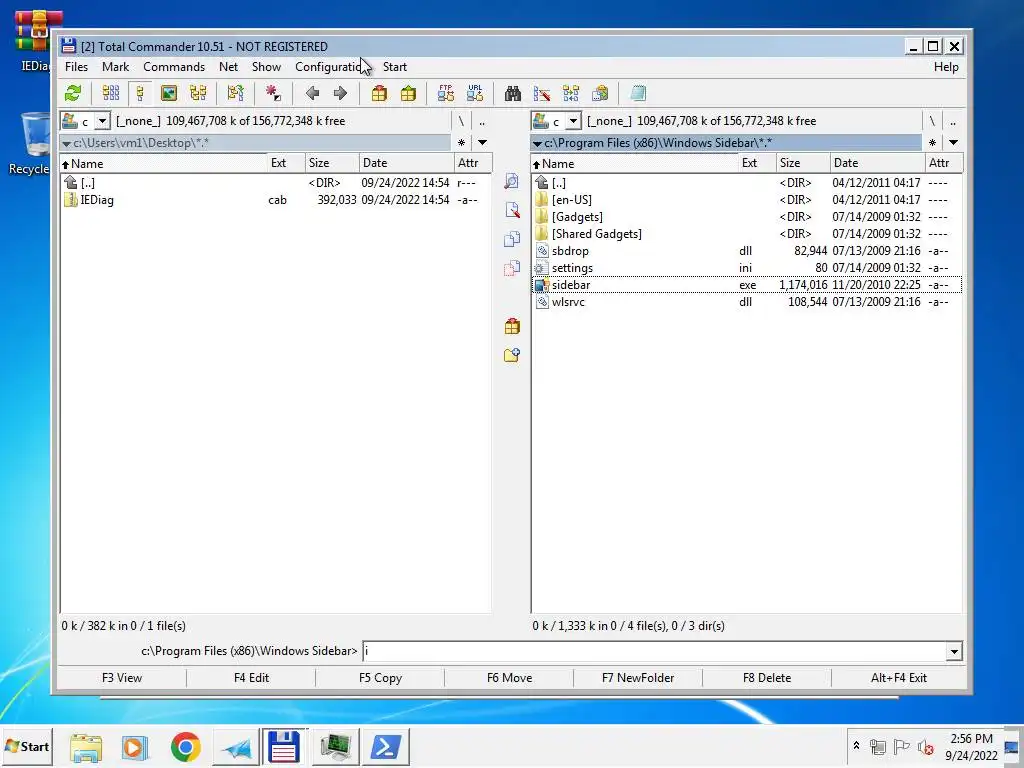Expand right panel directory history arrow
This screenshot has height=768, width=1024.
point(953,142)
